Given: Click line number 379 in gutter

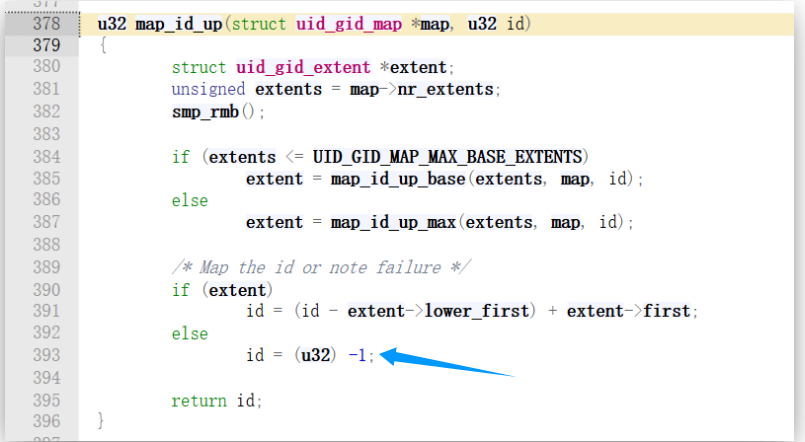Looking at the screenshot, I should click(47, 45).
